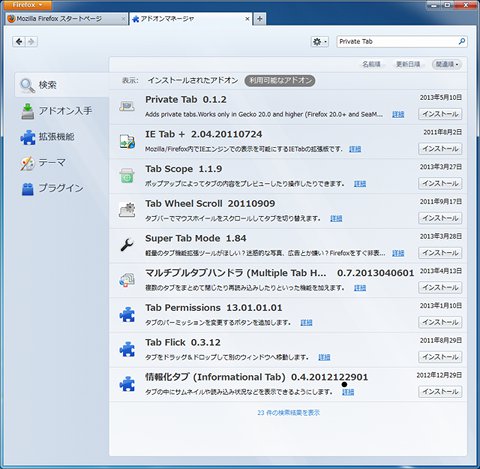The height and width of the screenshot is (469, 480).
Task: Sort results by 名前順
Action: pos(371,64)
